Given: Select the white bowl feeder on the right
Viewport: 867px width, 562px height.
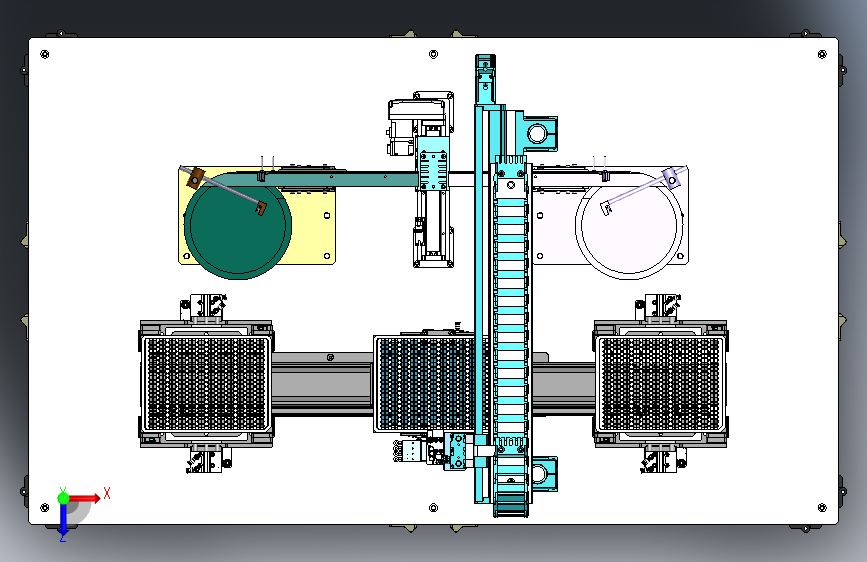Looking at the screenshot, I should click(629, 226).
